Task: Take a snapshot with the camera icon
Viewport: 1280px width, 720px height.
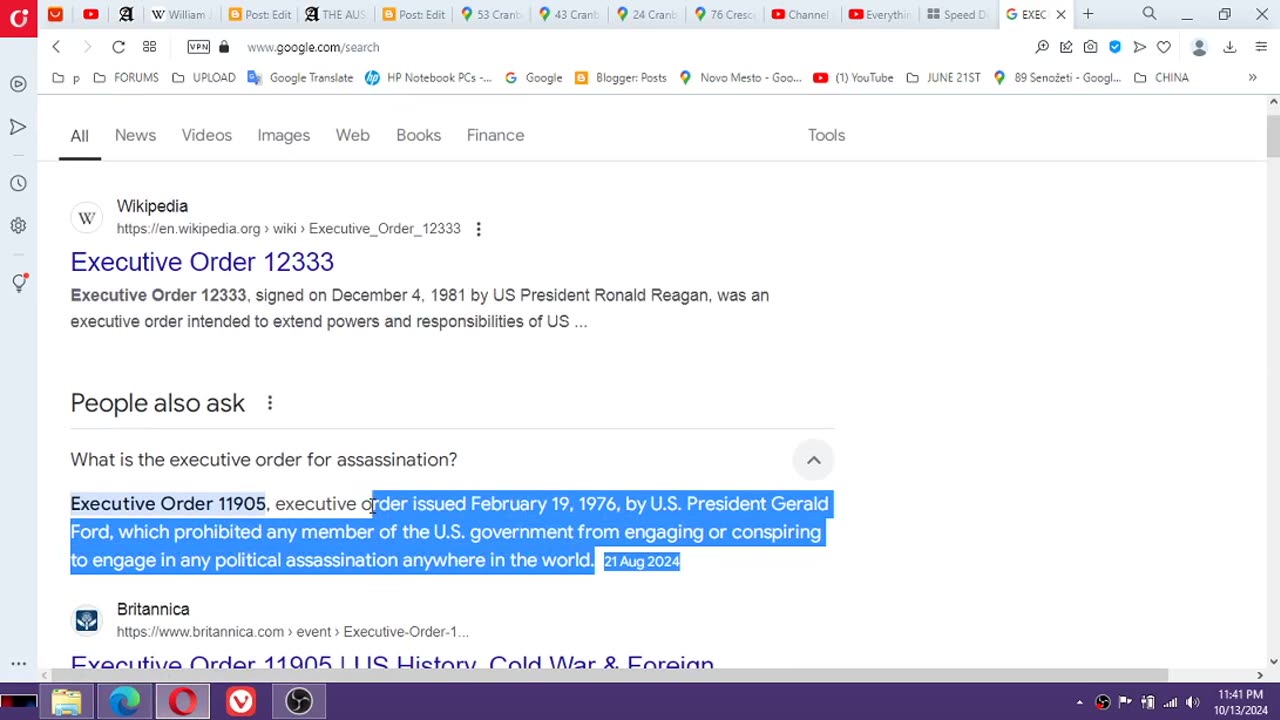Action: click(x=1090, y=47)
